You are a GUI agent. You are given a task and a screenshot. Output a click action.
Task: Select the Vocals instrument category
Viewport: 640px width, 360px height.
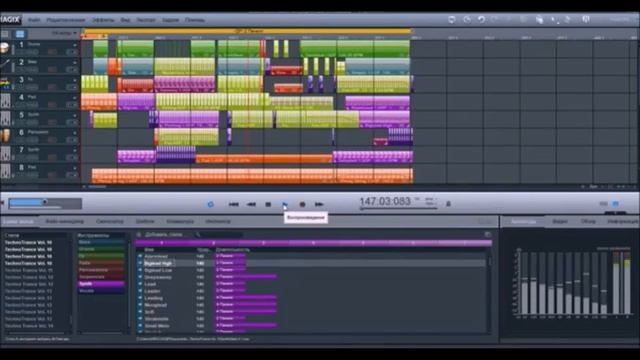[x=101, y=291]
